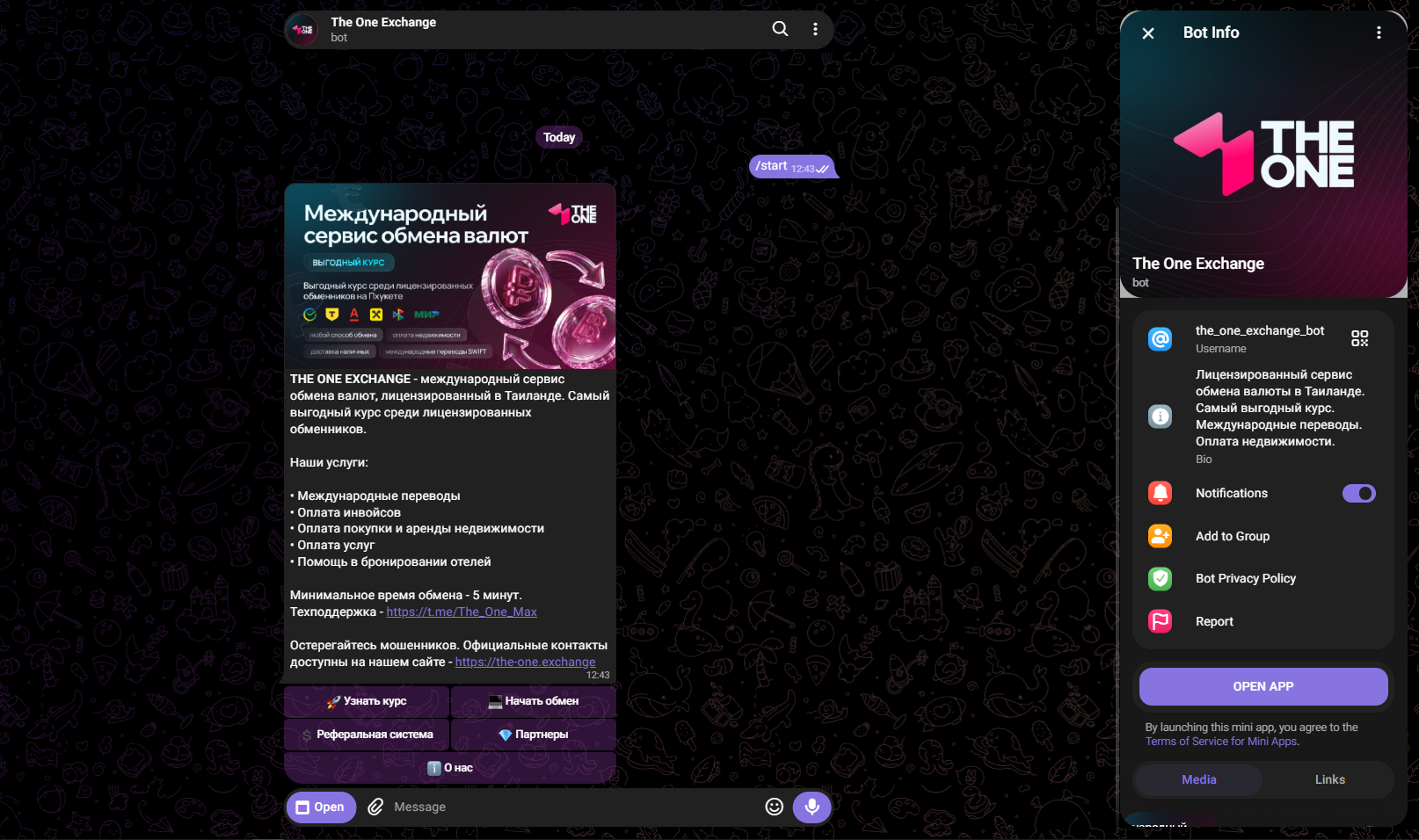Screen dimensions: 1419x840
Task: Click The One Exchange avatar in chat header
Action: [302, 30]
